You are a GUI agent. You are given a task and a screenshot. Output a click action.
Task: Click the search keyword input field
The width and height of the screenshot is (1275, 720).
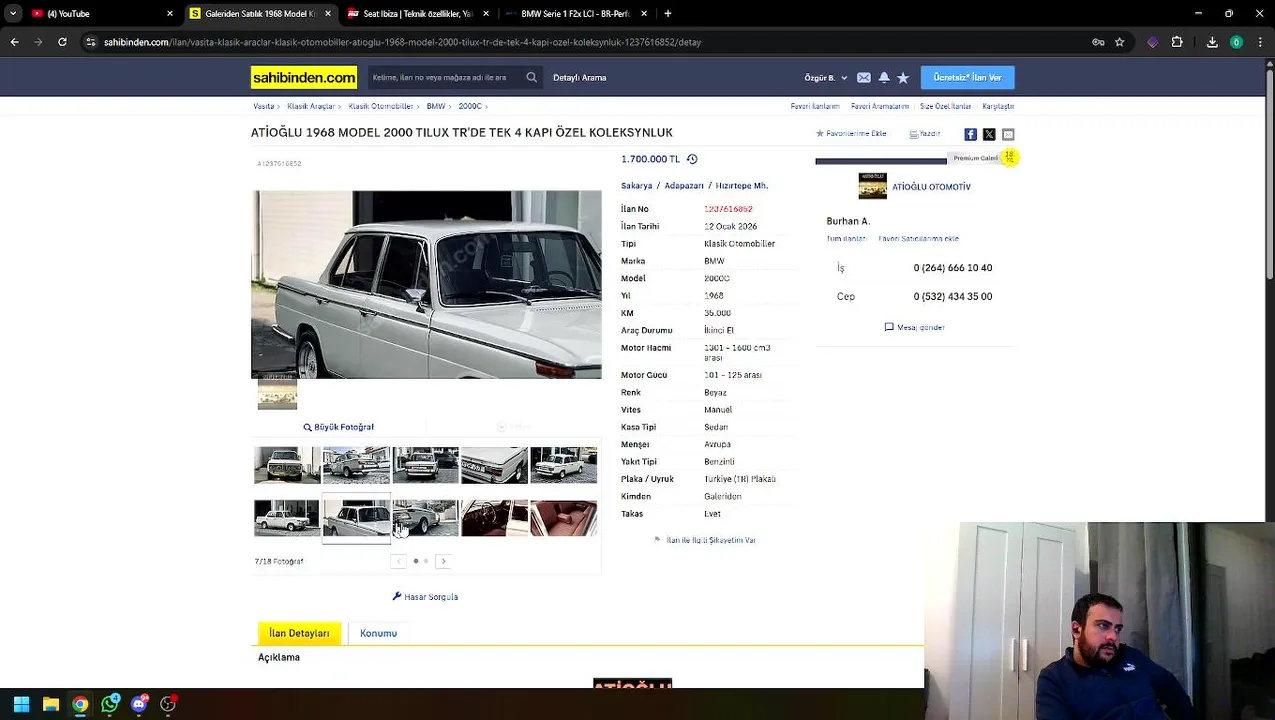(x=444, y=77)
